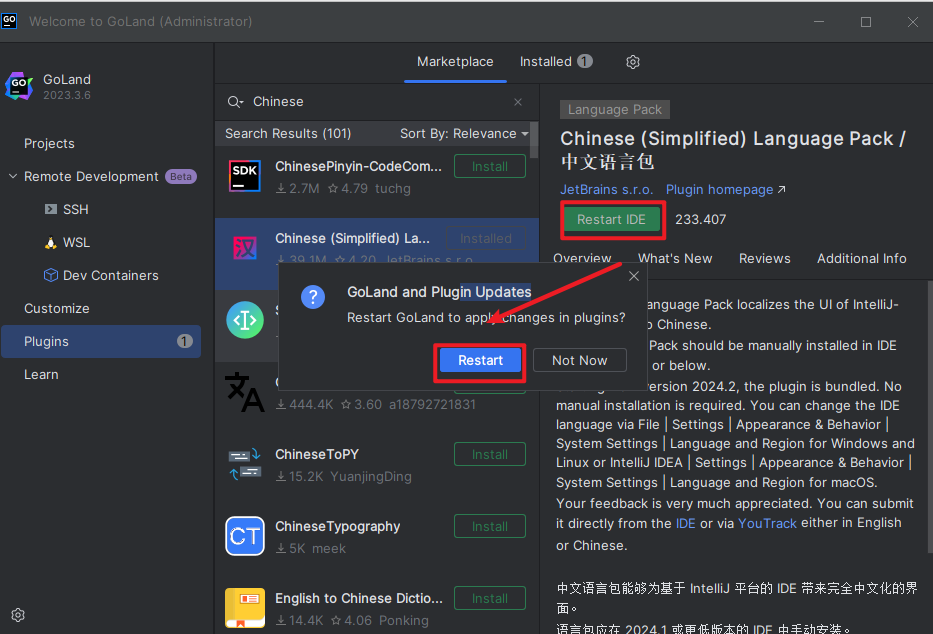Click the GoLand title bar app icon
933x634 pixels.
(9, 21)
